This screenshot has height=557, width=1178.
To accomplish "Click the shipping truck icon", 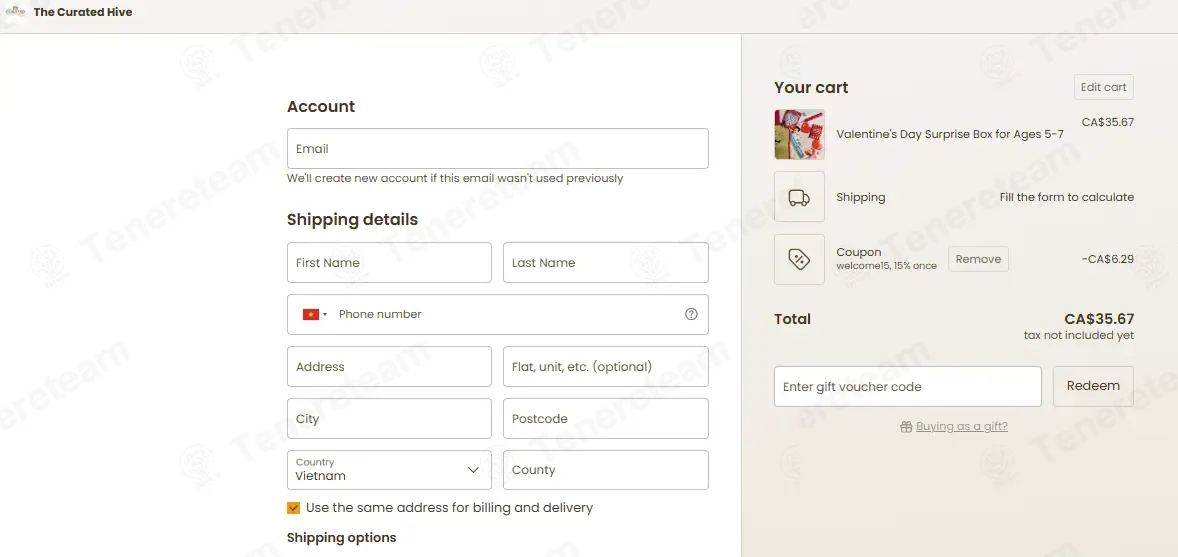I will click(799, 197).
